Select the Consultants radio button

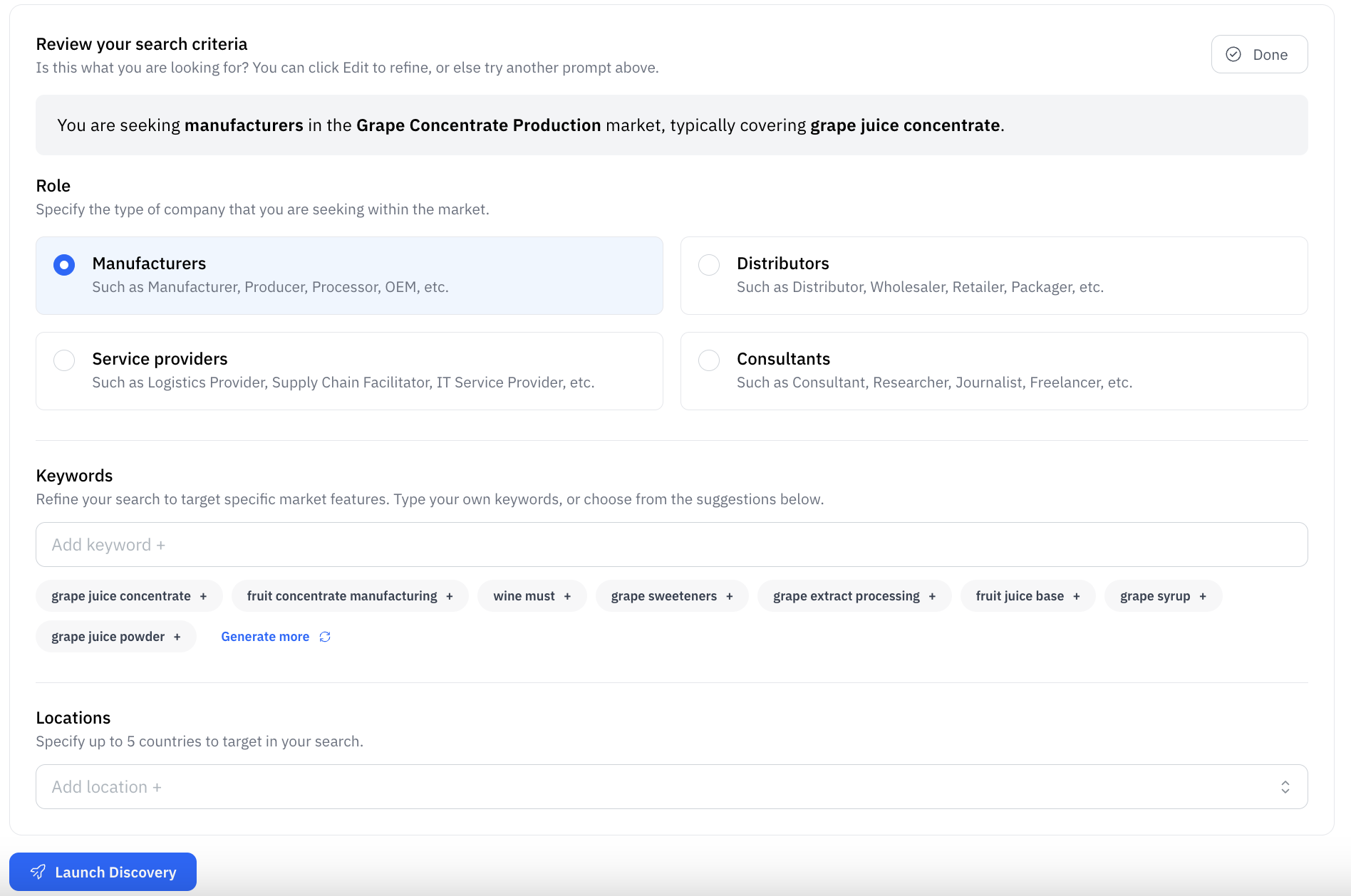(709, 360)
